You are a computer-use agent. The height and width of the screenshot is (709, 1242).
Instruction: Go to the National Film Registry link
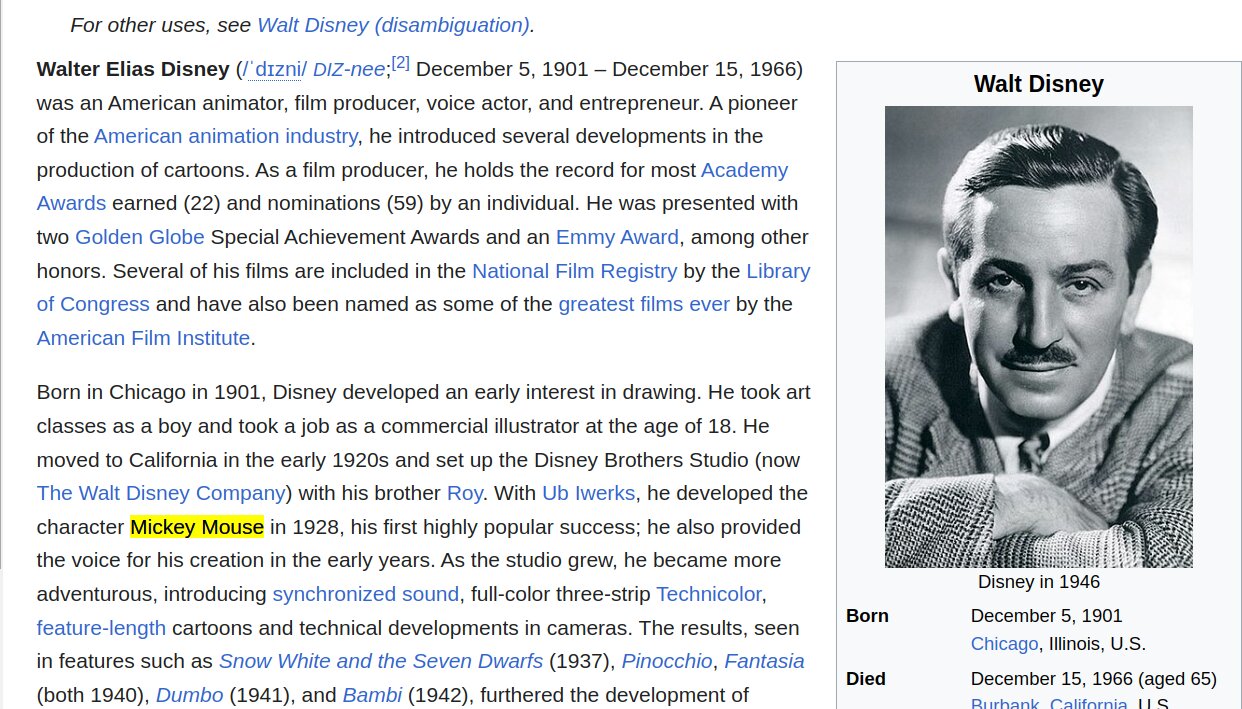click(x=574, y=271)
